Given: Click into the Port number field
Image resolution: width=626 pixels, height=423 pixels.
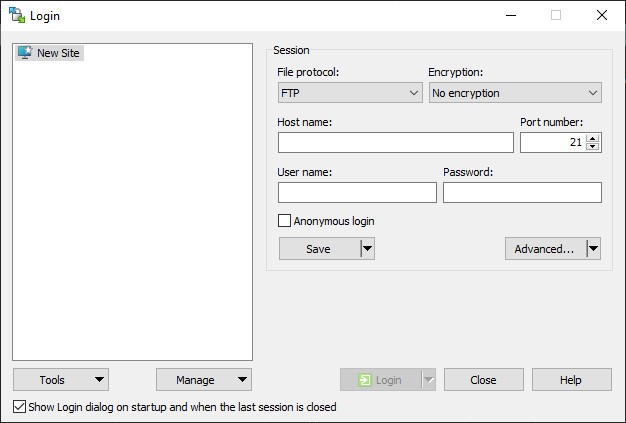Looking at the screenshot, I should point(553,142).
